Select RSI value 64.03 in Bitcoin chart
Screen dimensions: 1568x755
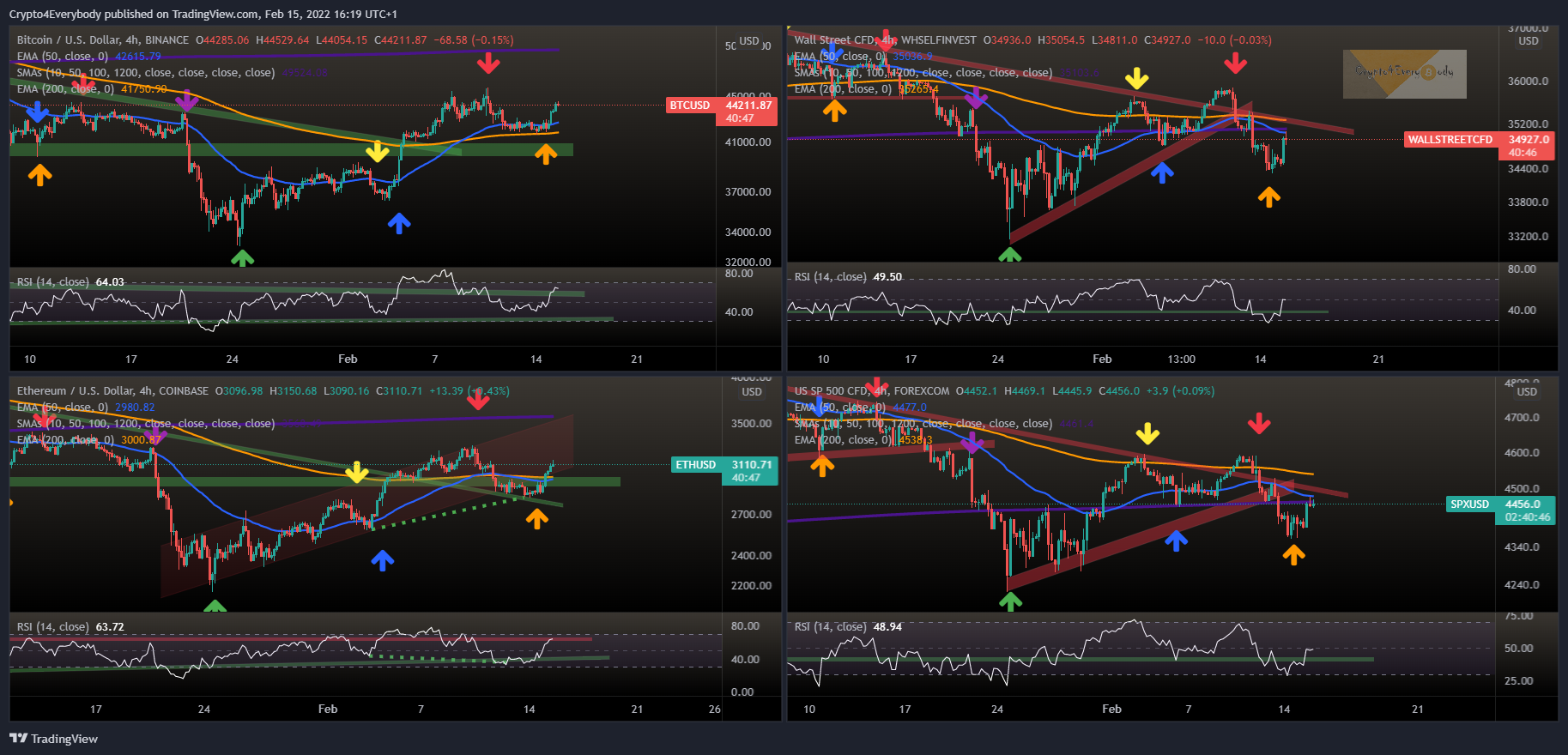pos(110,282)
